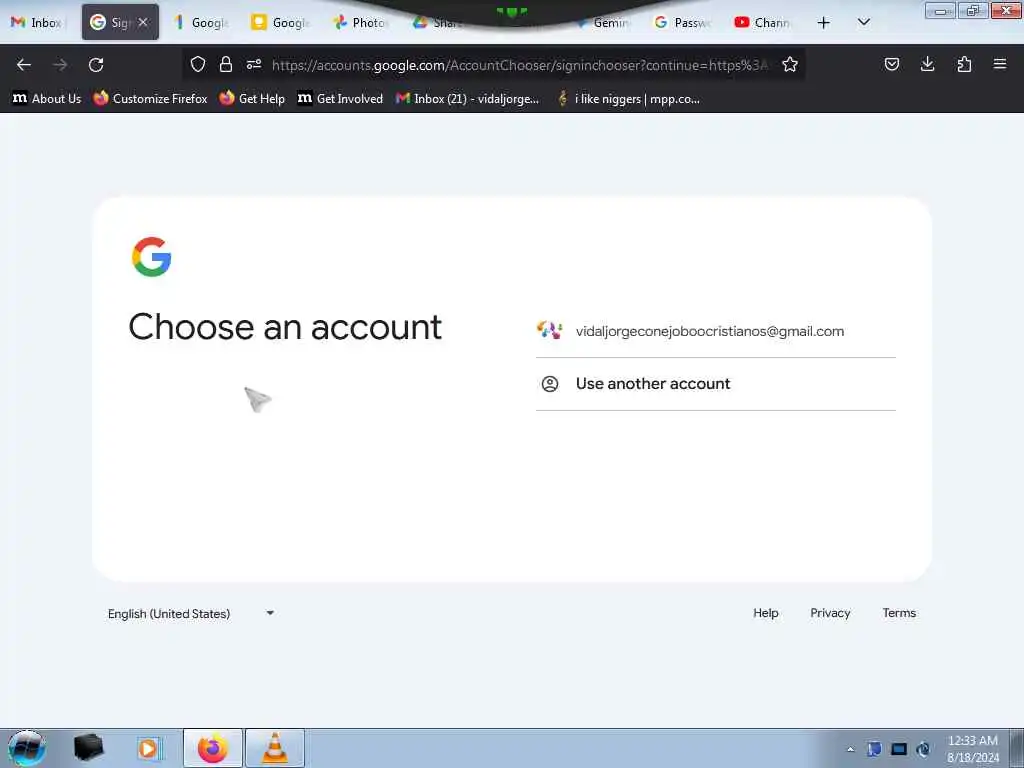Open the Privacy link
The image size is (1024, 768).
coord(830,613)
